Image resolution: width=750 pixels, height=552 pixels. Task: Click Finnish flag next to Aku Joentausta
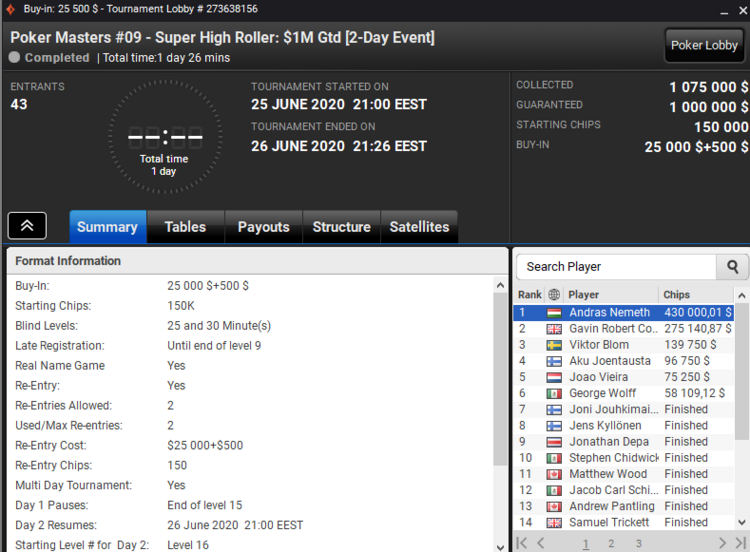(x=554, y=362)
